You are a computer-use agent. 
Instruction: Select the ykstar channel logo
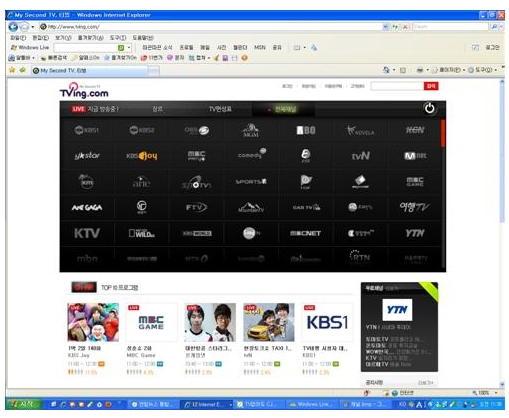pyautogui.click(x=87, y=156)
